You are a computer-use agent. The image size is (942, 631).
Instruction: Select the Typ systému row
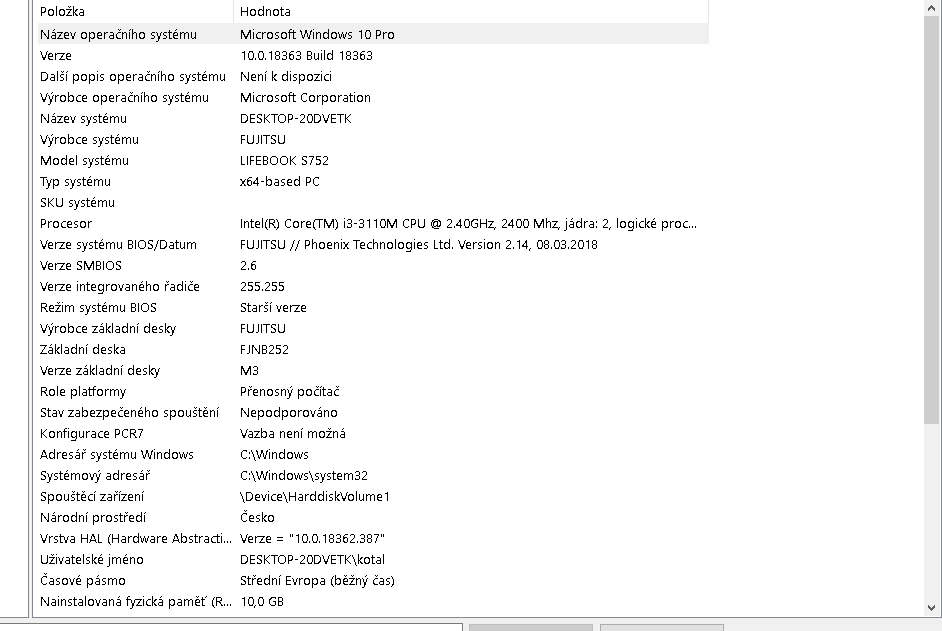tap(75, 182)
